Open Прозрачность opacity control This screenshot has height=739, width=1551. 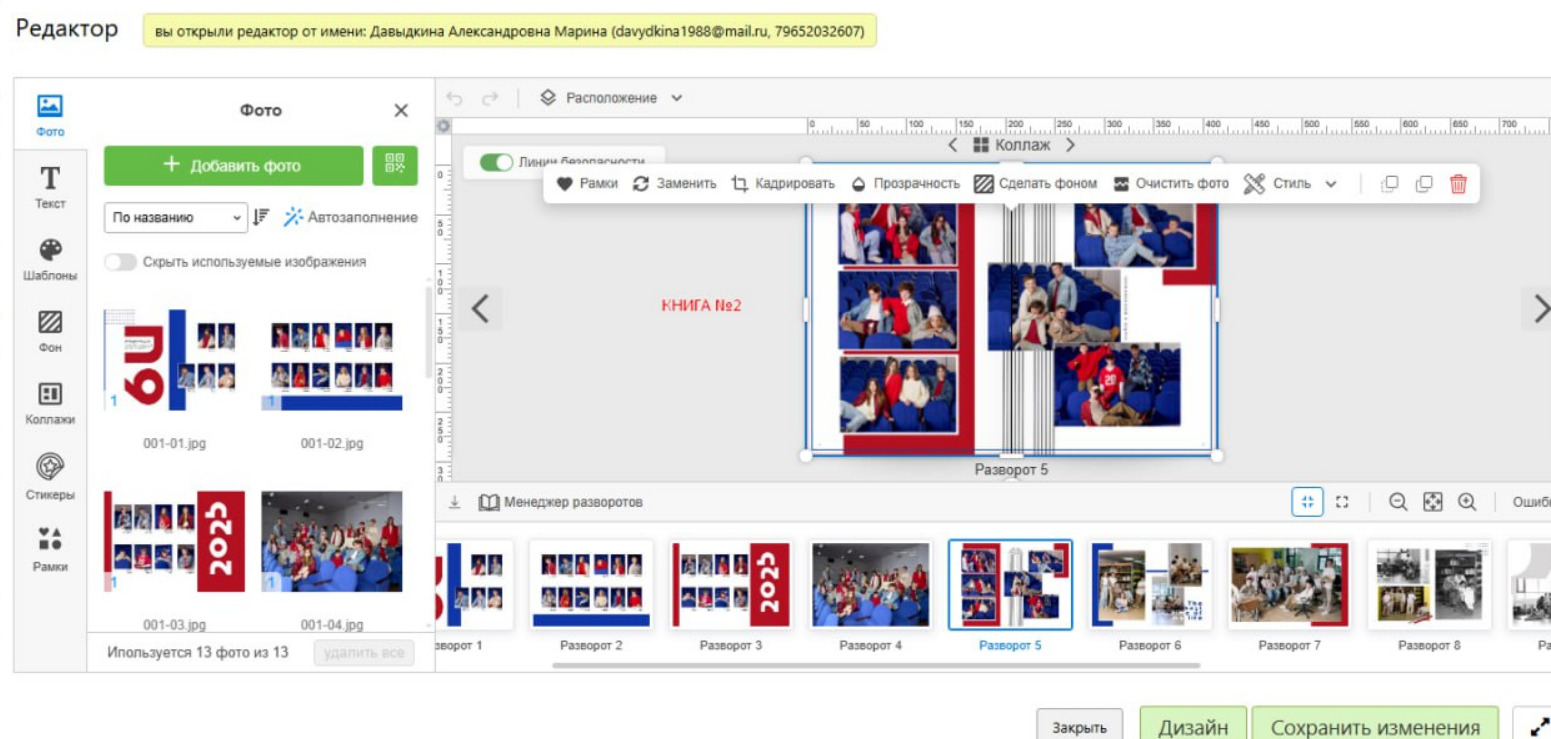coord(905,184)
